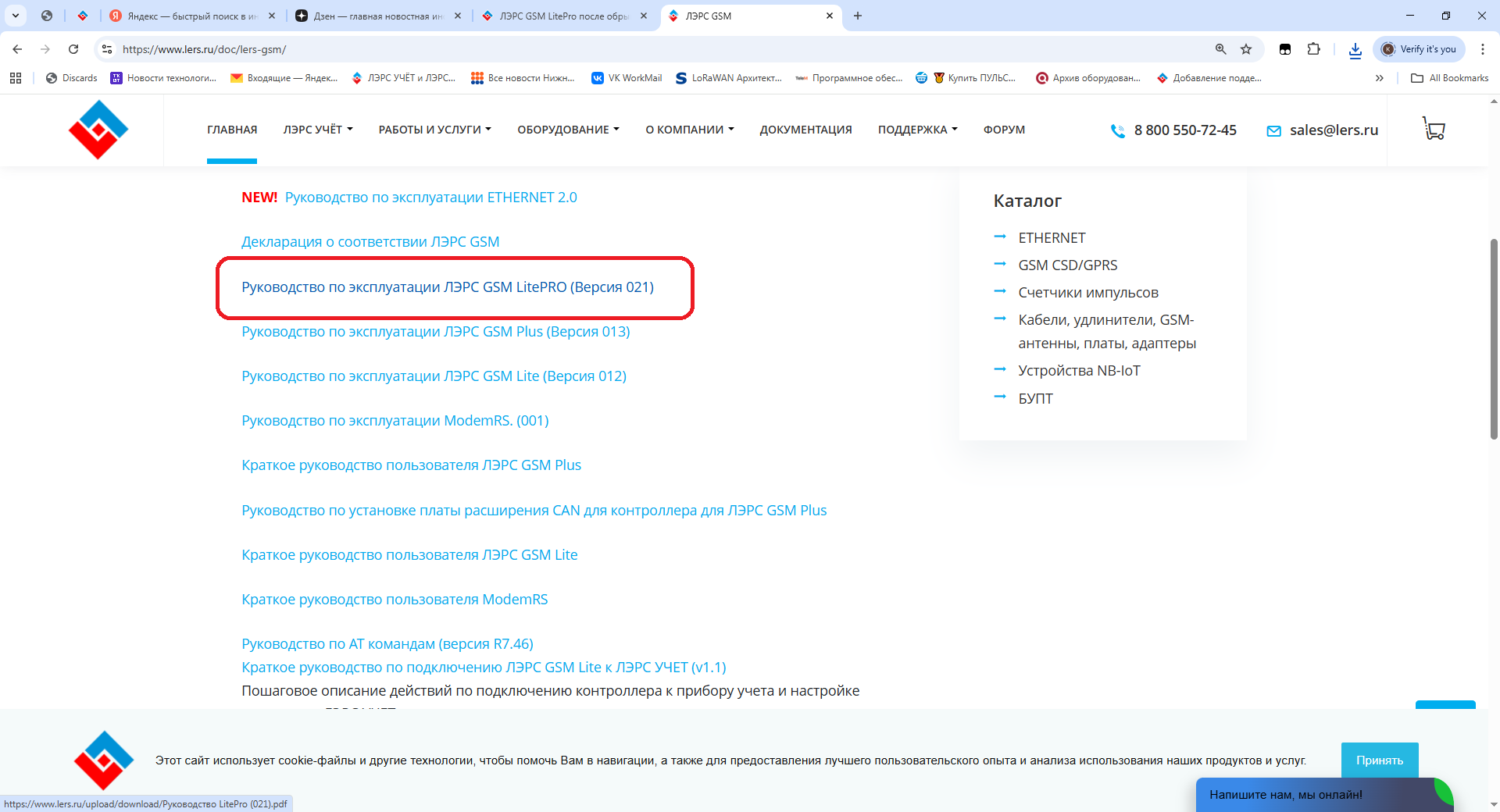
Task: Open the Chrome three-dot menu
Action: 1482,49
